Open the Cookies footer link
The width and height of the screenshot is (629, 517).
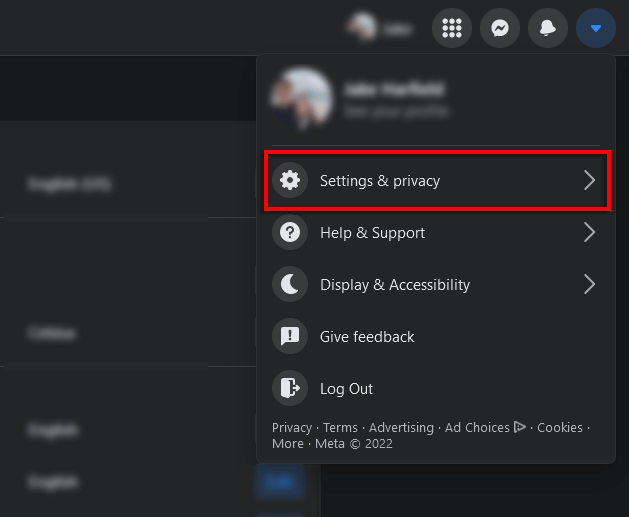(560, 427)
